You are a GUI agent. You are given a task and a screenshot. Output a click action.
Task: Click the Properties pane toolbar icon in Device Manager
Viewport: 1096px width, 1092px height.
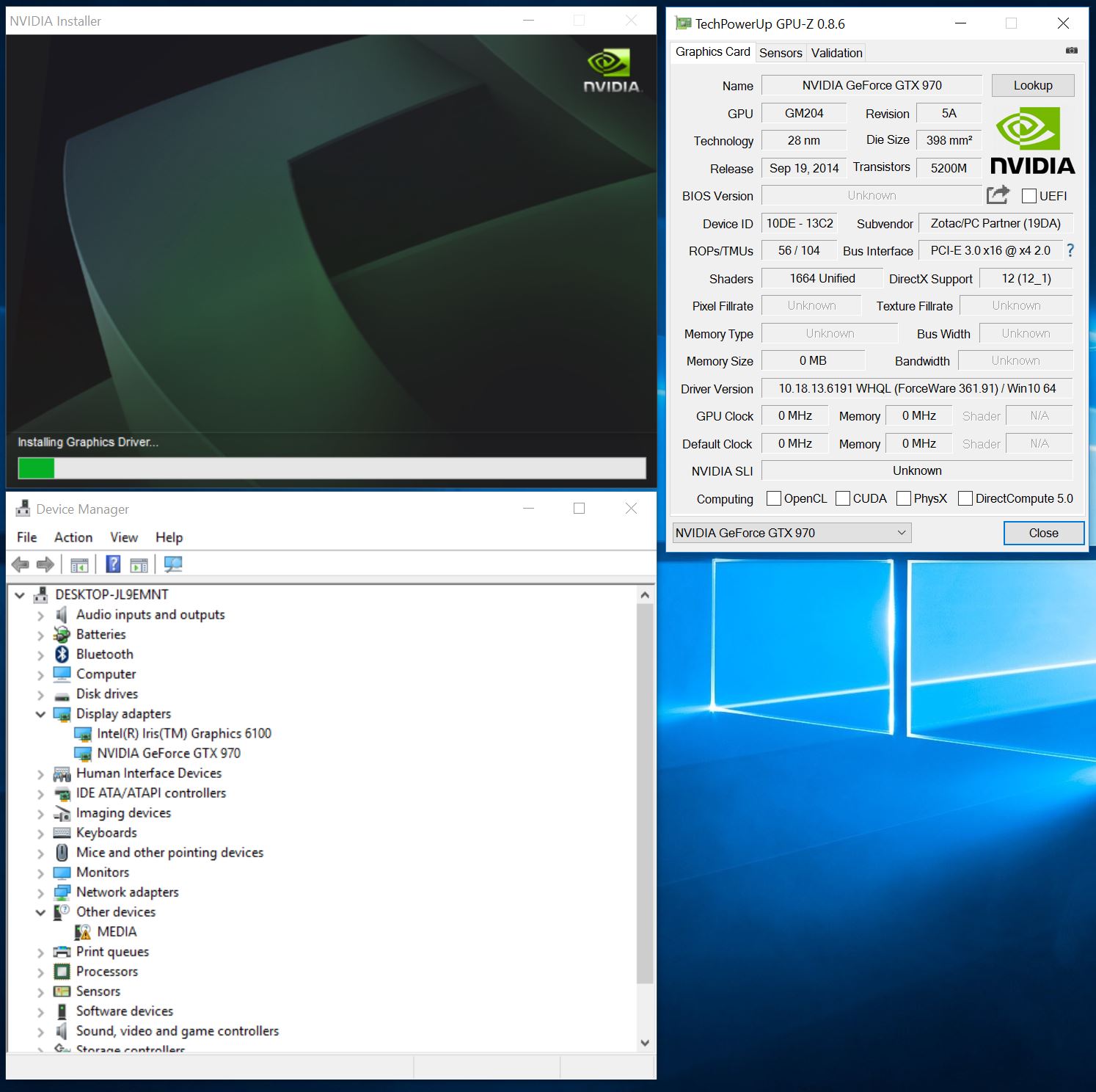pyautogui.click(x=139, y=564)
